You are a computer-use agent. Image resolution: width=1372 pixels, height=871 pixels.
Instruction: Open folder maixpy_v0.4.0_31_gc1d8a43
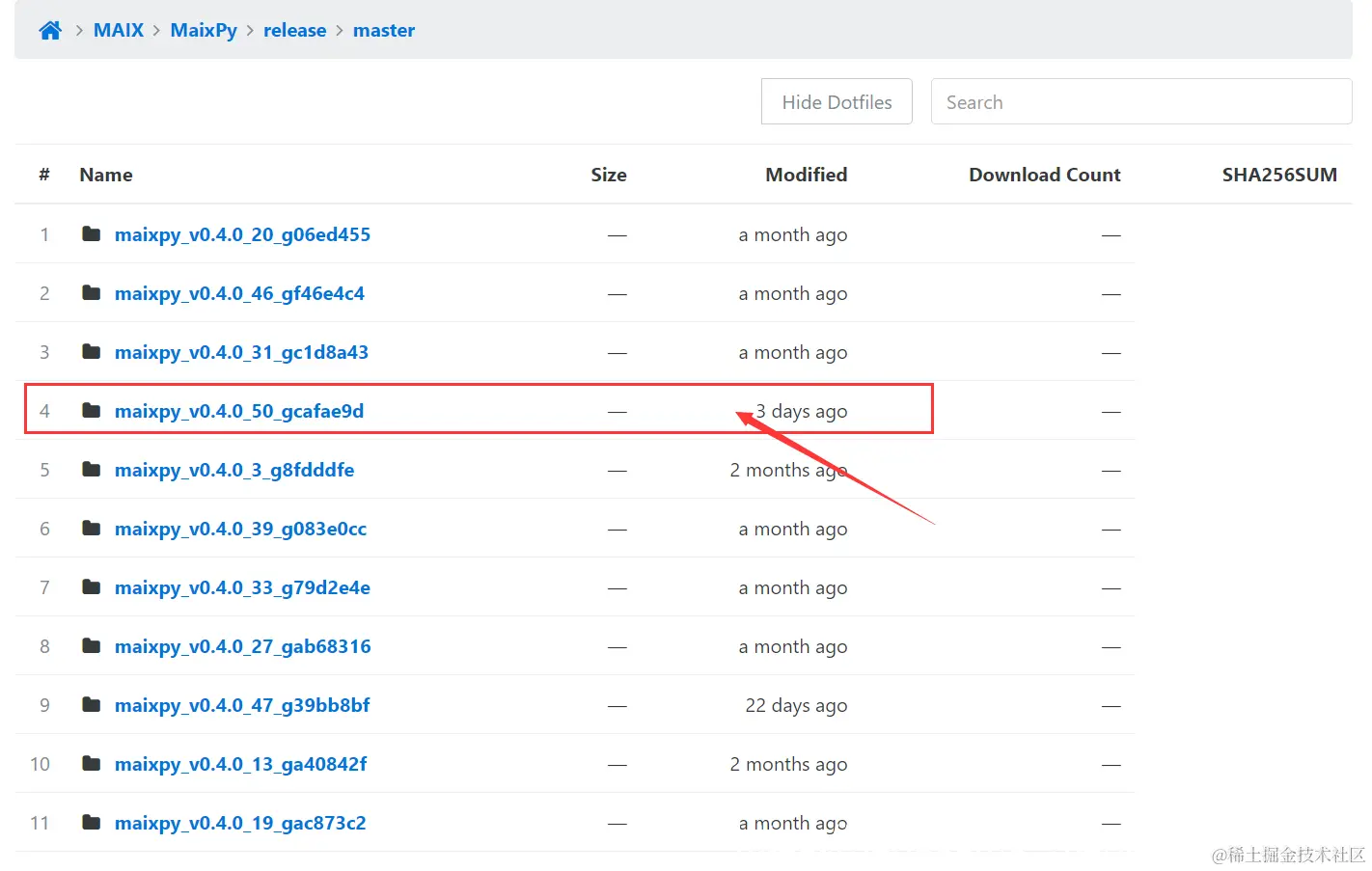(x=241, y=353)
